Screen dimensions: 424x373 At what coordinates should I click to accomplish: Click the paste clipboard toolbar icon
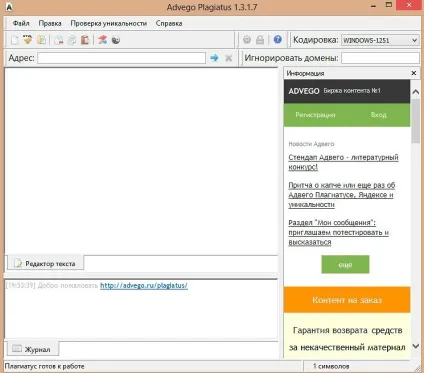pos(85,40)
